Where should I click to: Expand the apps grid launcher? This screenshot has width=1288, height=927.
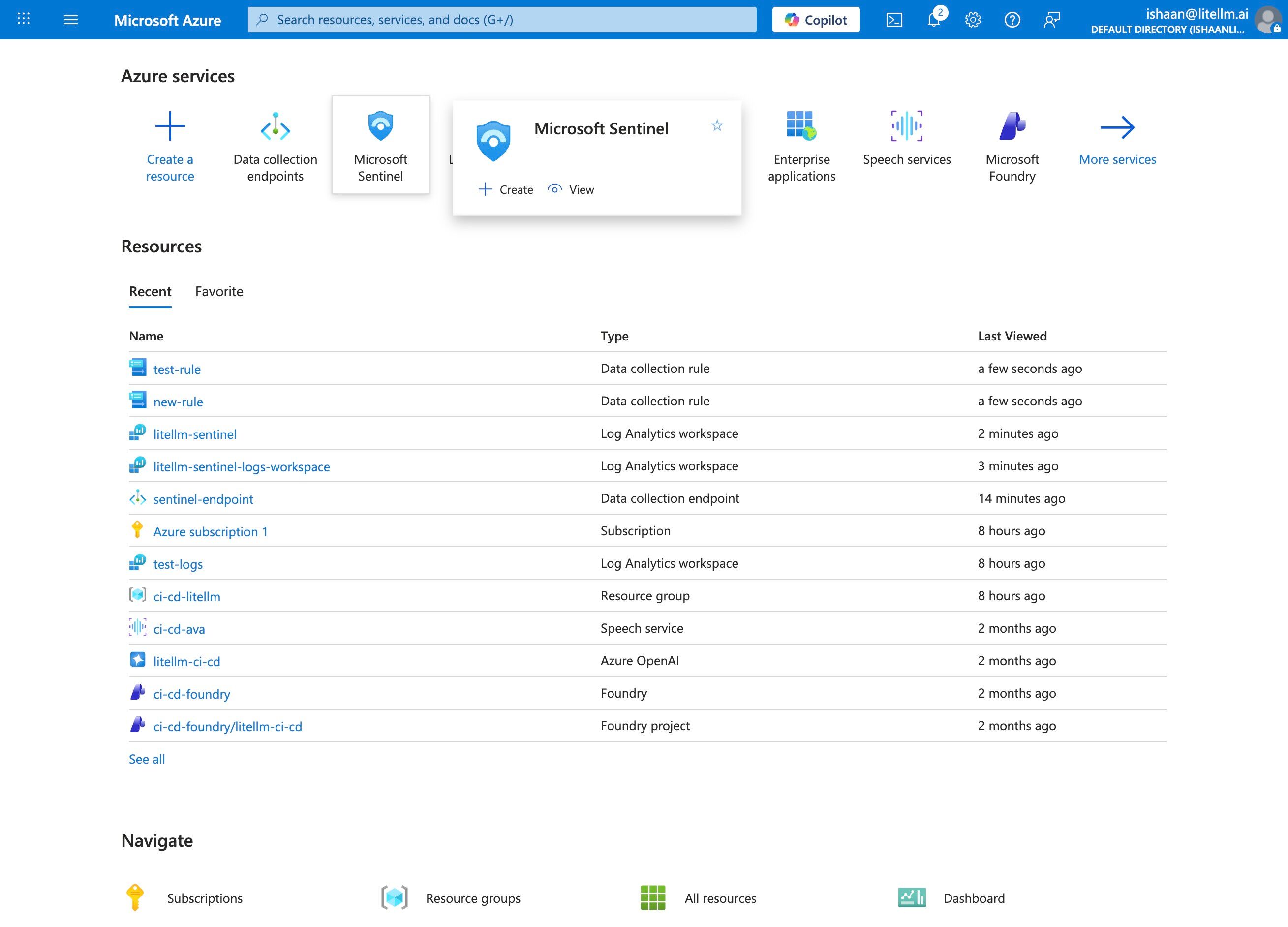tap(23, 19)
